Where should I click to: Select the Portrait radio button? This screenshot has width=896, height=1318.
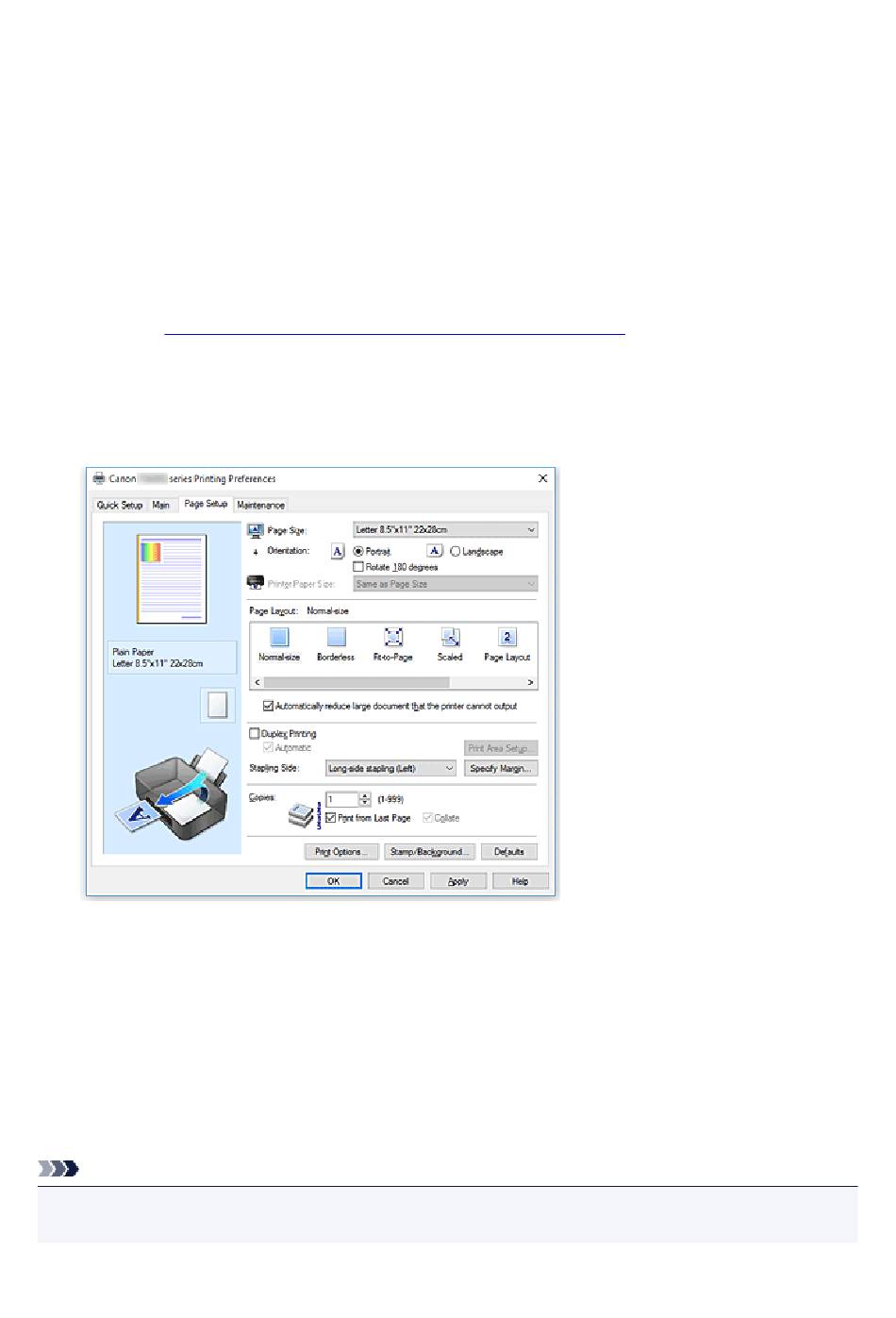(358, 551)
